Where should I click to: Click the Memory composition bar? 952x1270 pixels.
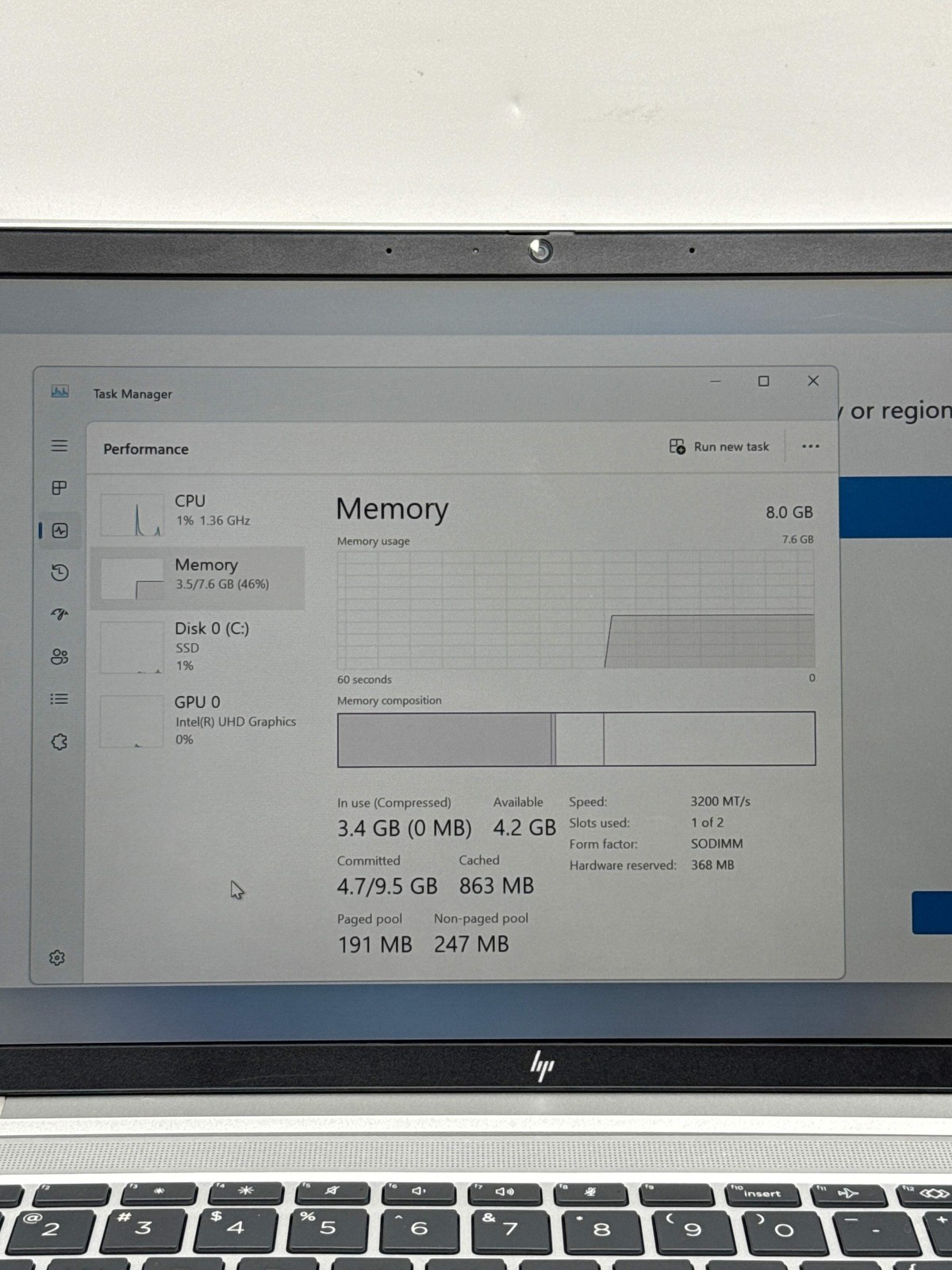(577, 739)
